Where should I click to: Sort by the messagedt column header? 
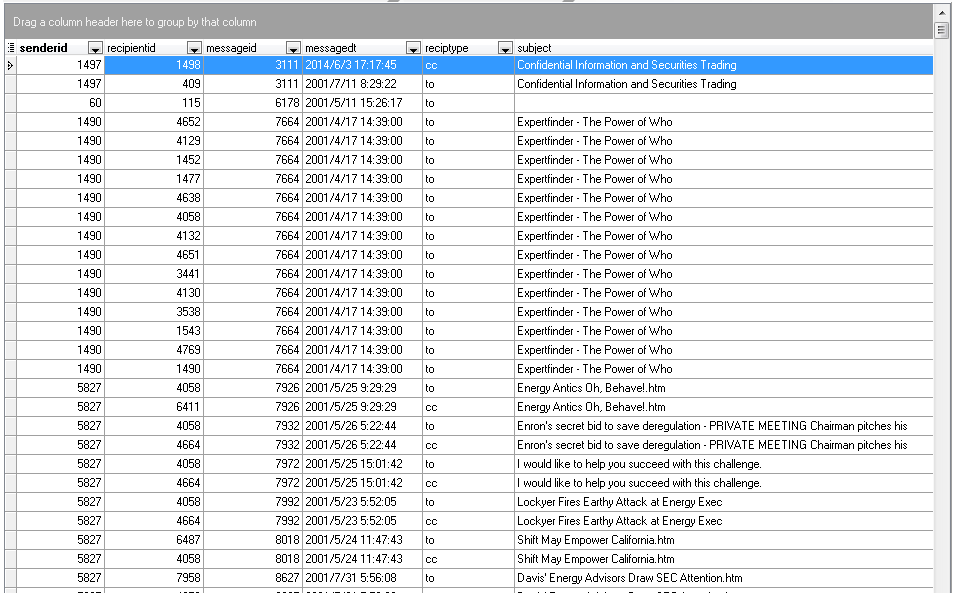click(x=352, y=48)
